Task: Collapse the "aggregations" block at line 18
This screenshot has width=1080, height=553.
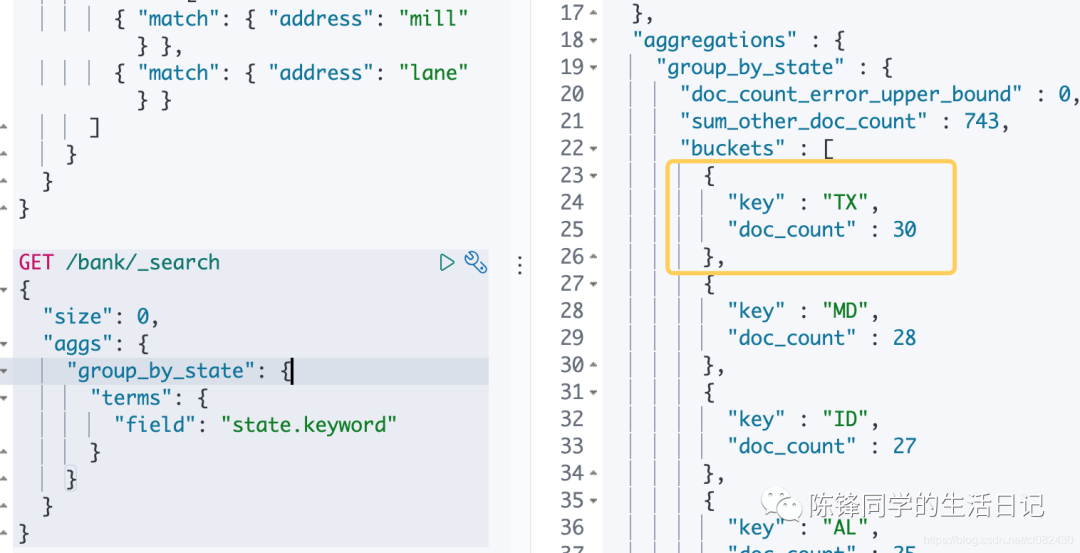Action: tap(594, 41)
